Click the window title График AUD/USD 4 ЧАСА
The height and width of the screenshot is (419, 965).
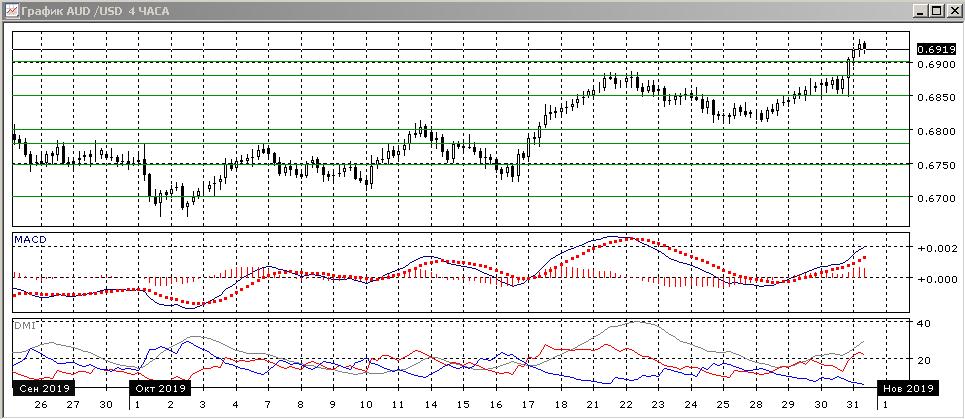95,11
